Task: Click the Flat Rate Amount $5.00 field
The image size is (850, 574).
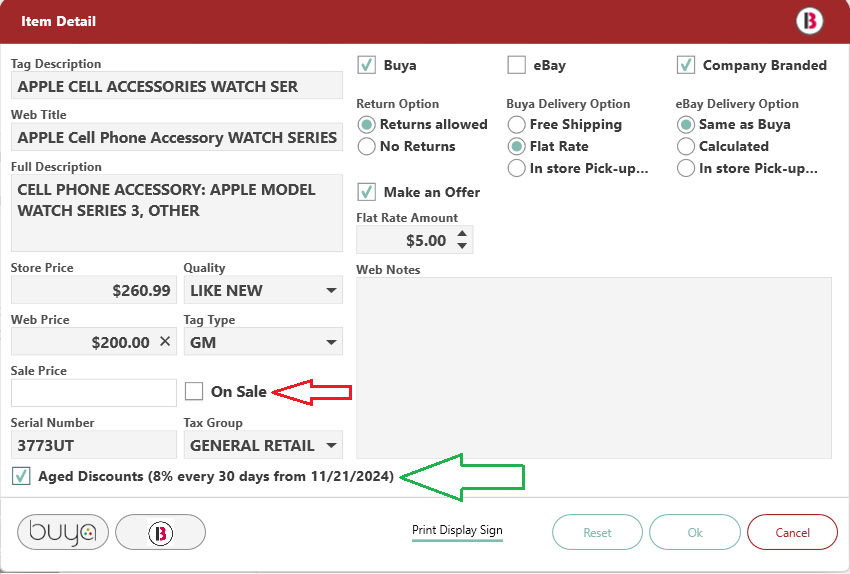Action: 415,240
